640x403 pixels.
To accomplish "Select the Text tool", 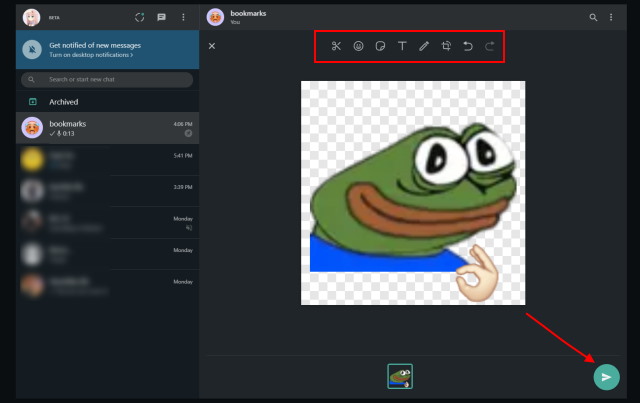I will pyautogui.click(x=402, y=46).
